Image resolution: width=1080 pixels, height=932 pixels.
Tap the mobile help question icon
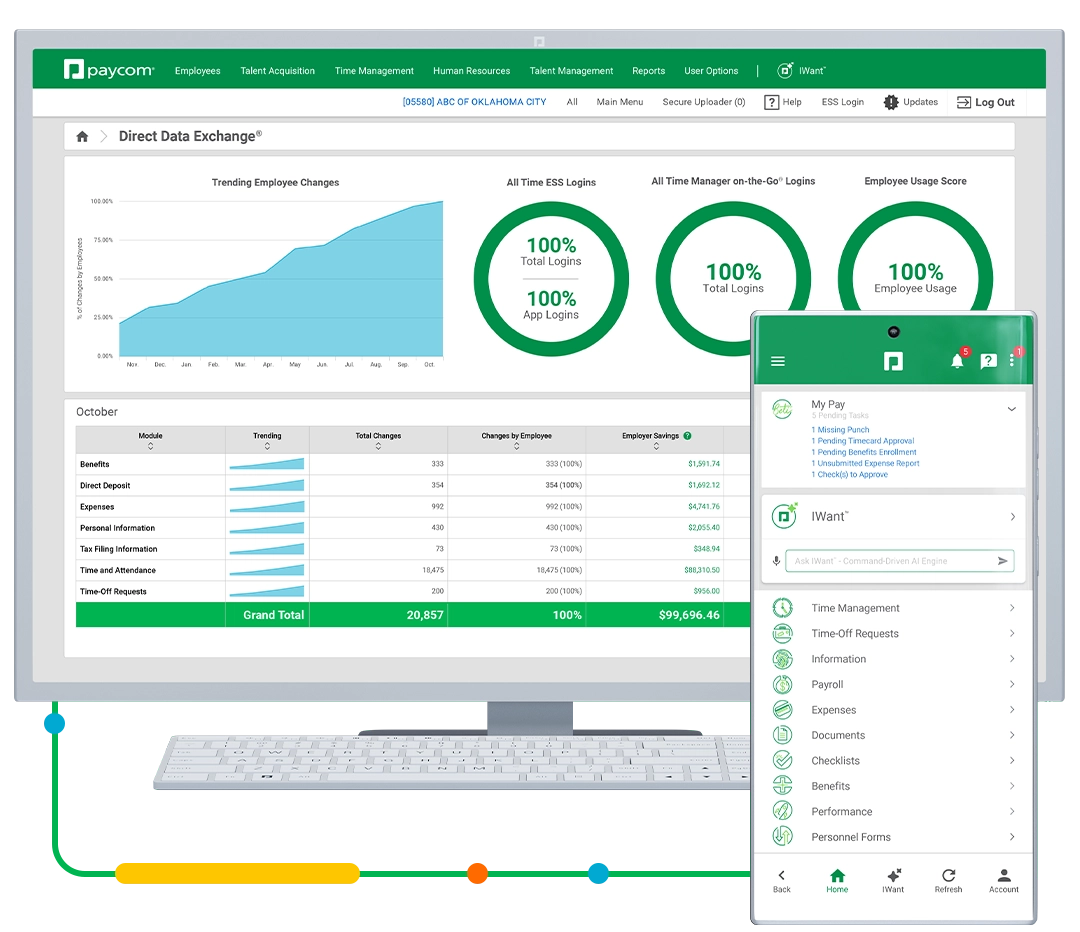coord(988,362)
